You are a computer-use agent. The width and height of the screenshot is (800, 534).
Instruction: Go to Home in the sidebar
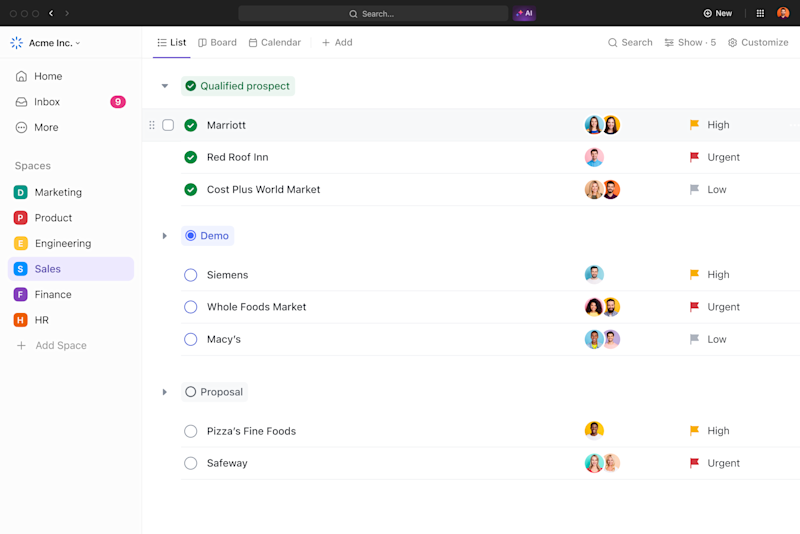(39, 77)
